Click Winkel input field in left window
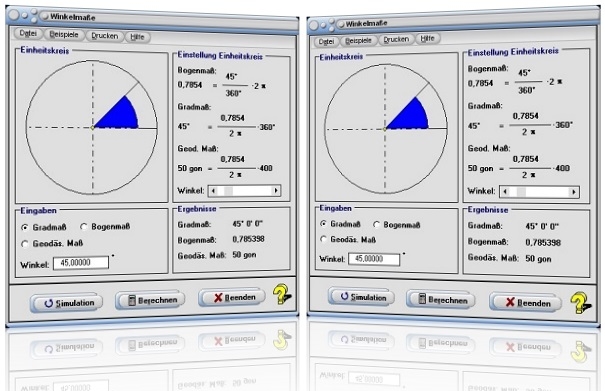Viewport: 605px width, 391px height. pos(81,262)
